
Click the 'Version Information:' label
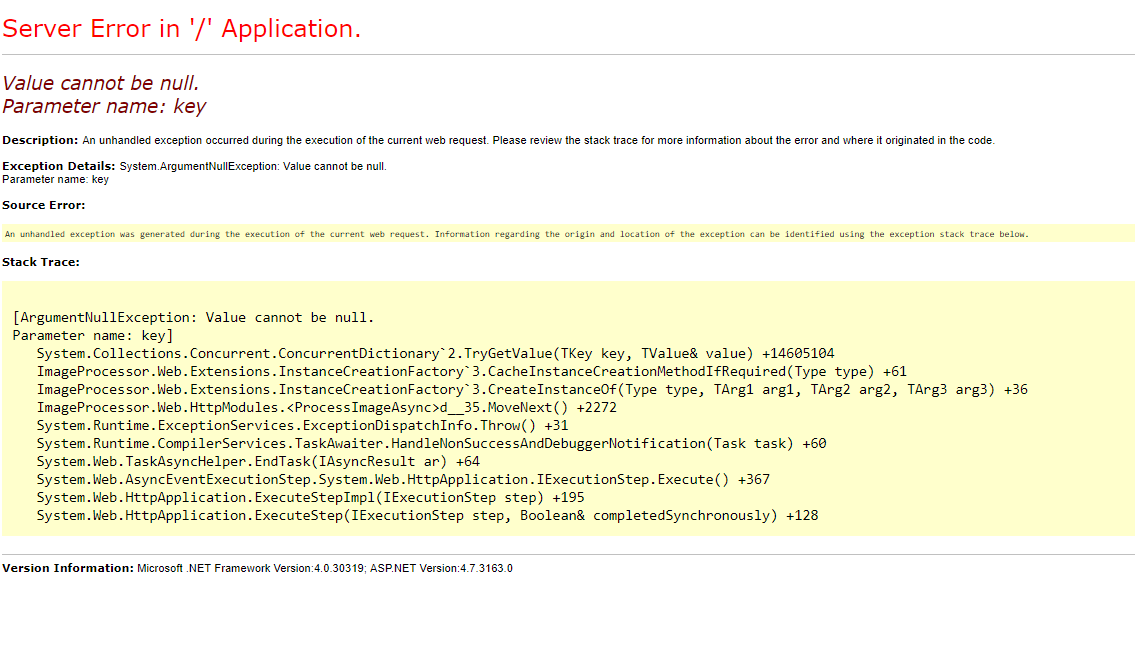(x=68, y=569)
